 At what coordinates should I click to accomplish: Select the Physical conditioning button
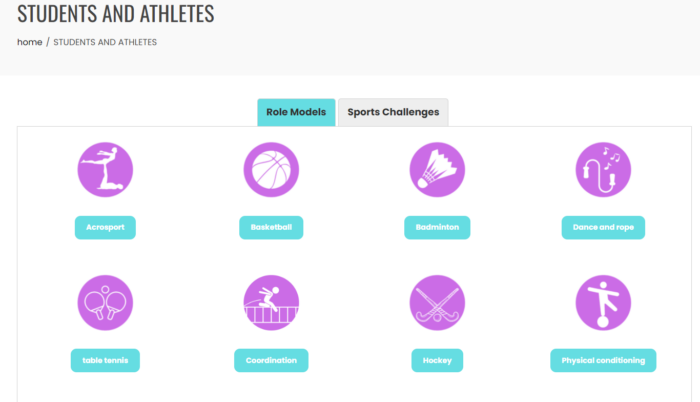pos(603,360)
